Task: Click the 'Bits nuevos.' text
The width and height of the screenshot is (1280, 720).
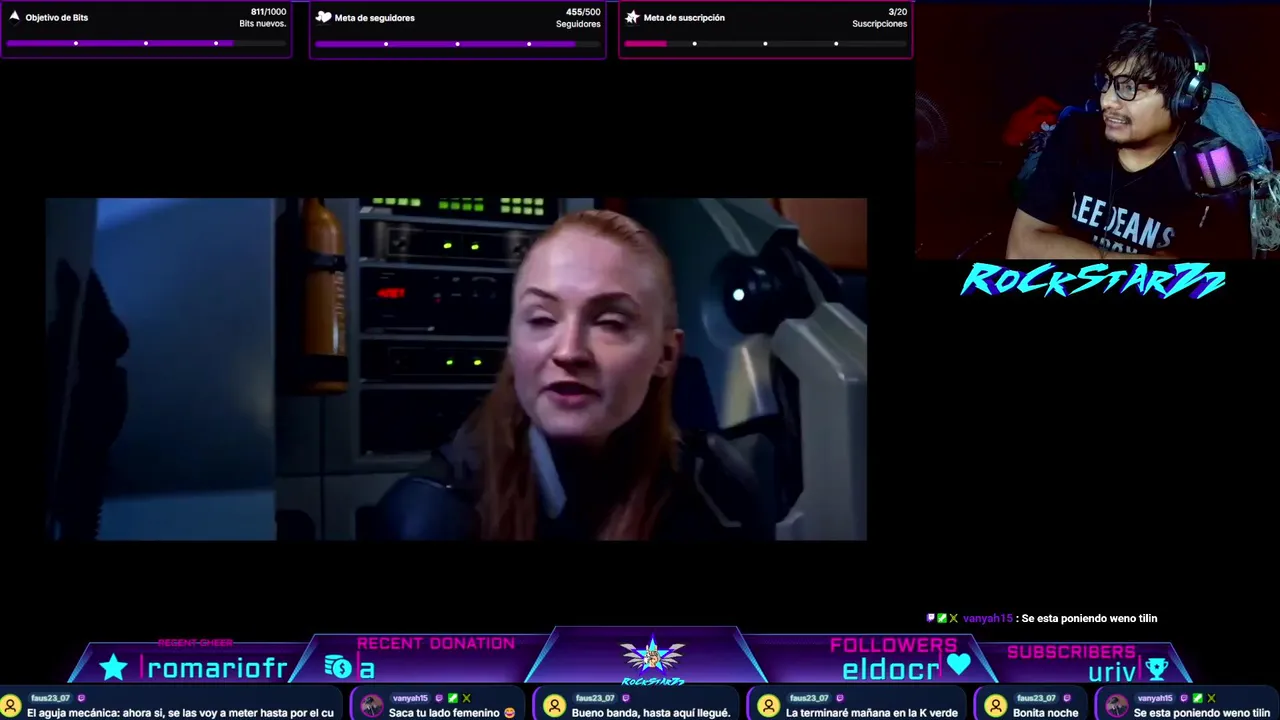Action: (x=263, y=24)
